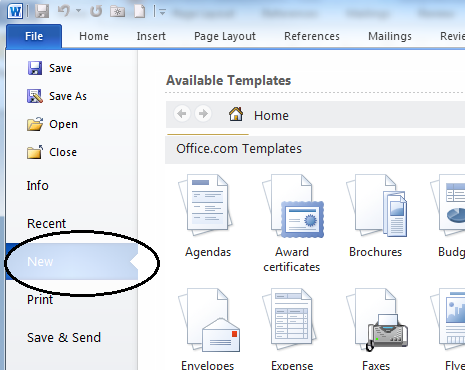Viewport: 465px width, 370px height.
Task: Select Info in the Backstage menu
Action: 38,186
